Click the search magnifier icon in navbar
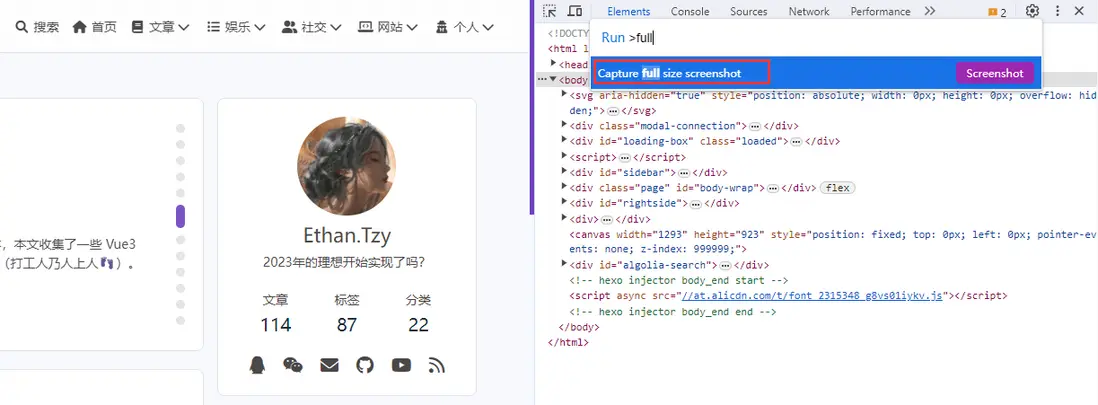 22,27
